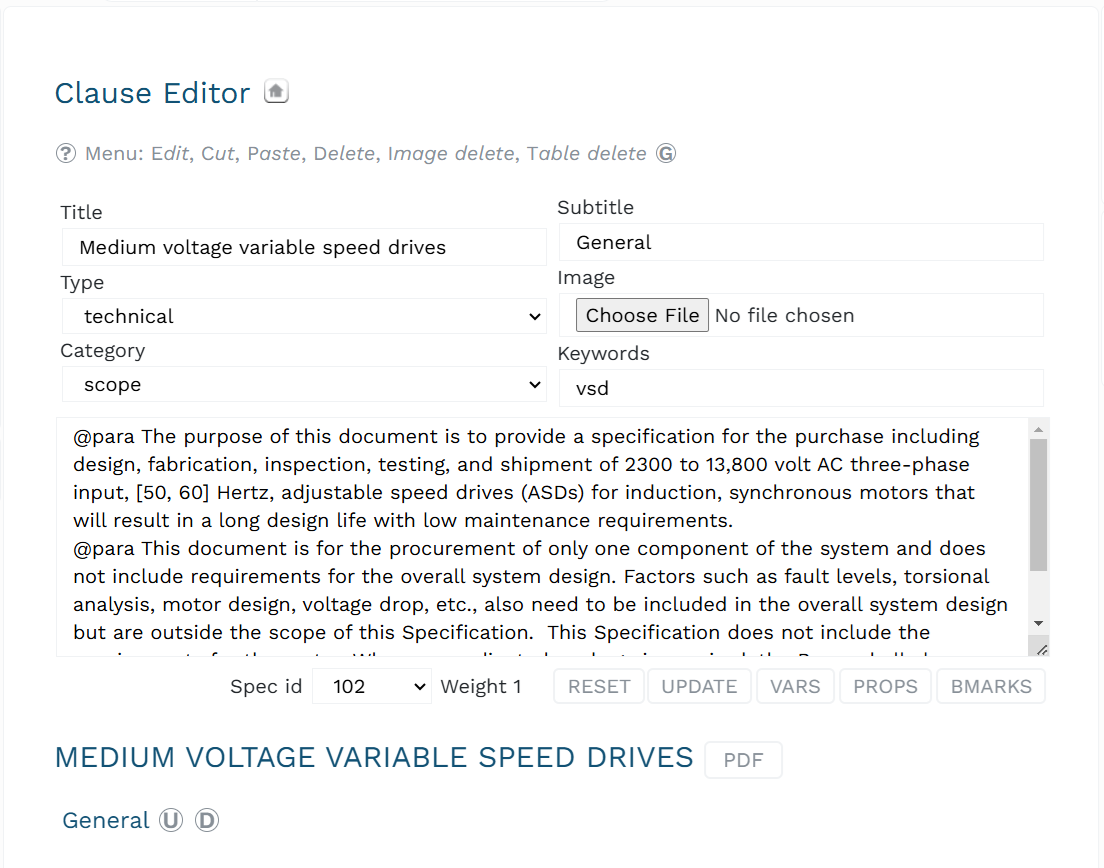This screenshot has height=868, width=1104.
Task: Click the textarea resize grip handle
Action: pyautogui.click(x=1042, y=650)
